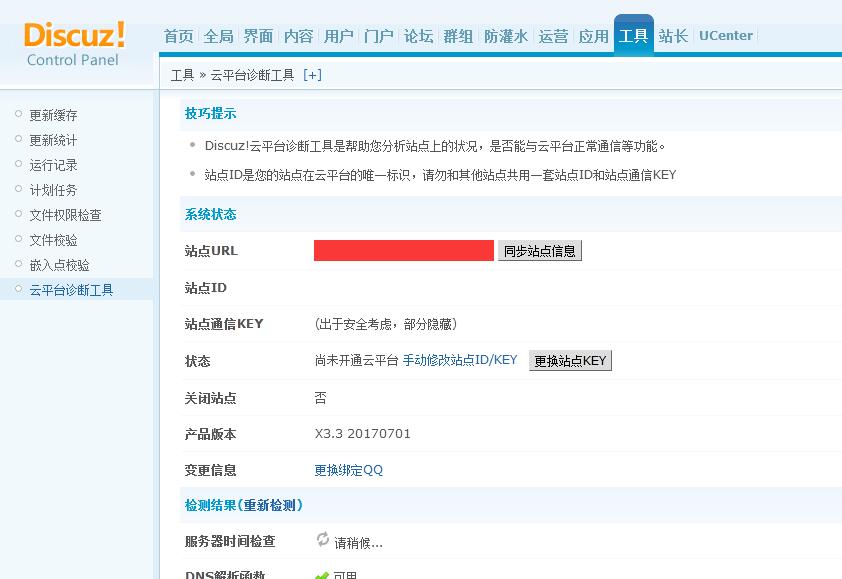Click 重新检测 in the 检测结果 header

(x=269, y=505)
